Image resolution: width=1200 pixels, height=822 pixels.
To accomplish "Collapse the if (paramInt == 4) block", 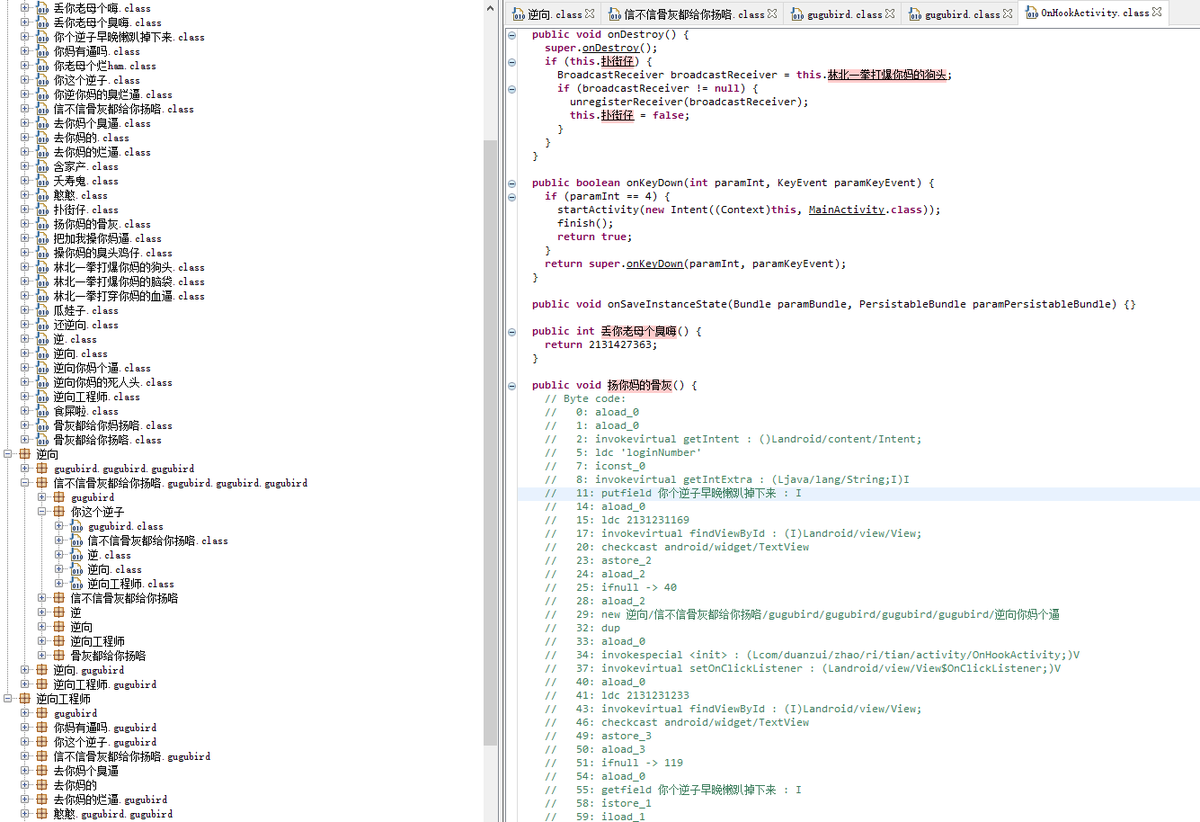I will coord(512,197).
